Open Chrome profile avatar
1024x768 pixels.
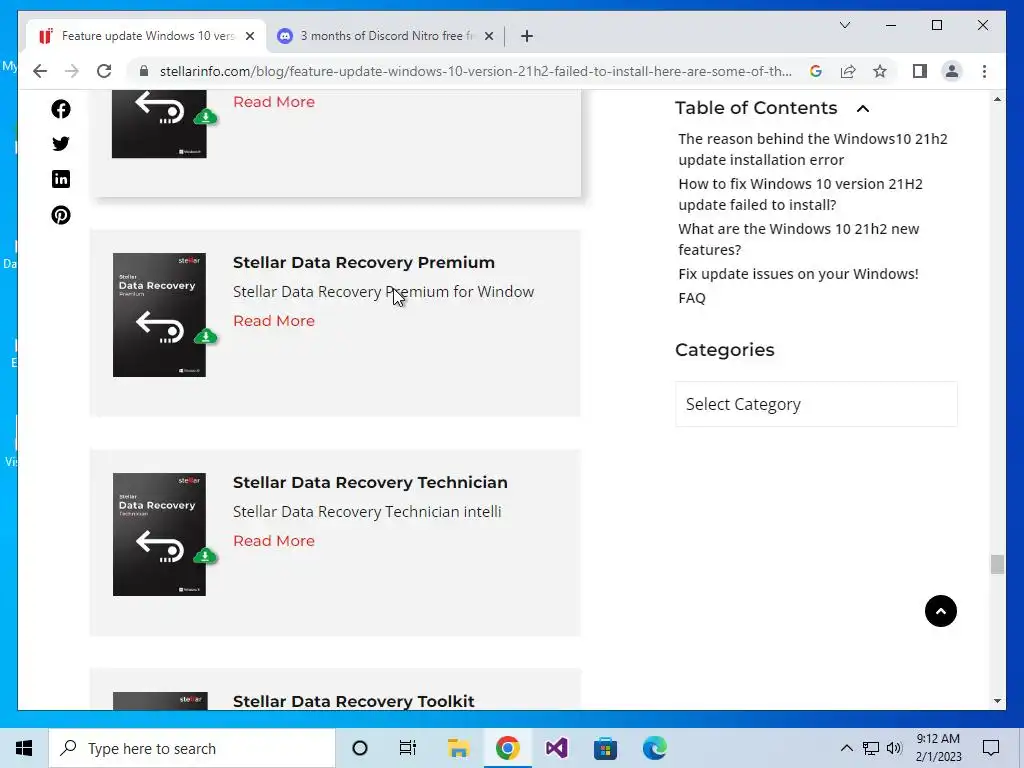[x=952, y=71]
